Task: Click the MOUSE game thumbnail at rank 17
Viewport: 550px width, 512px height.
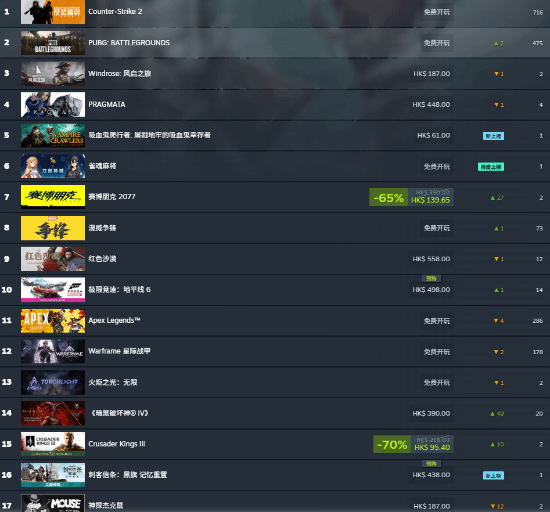Action: point(53,503)
